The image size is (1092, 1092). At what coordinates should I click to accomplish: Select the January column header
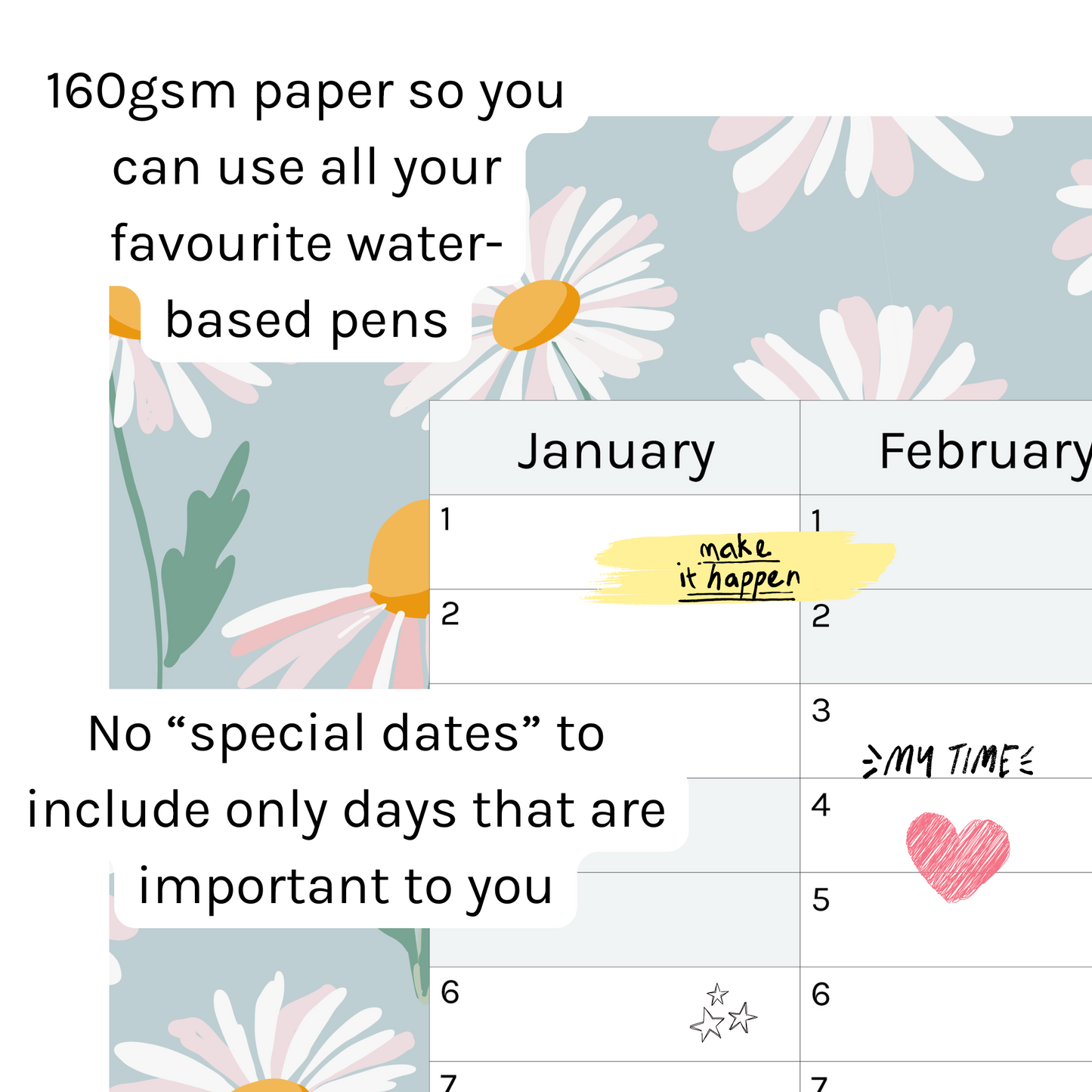click(x=614, y=450)
